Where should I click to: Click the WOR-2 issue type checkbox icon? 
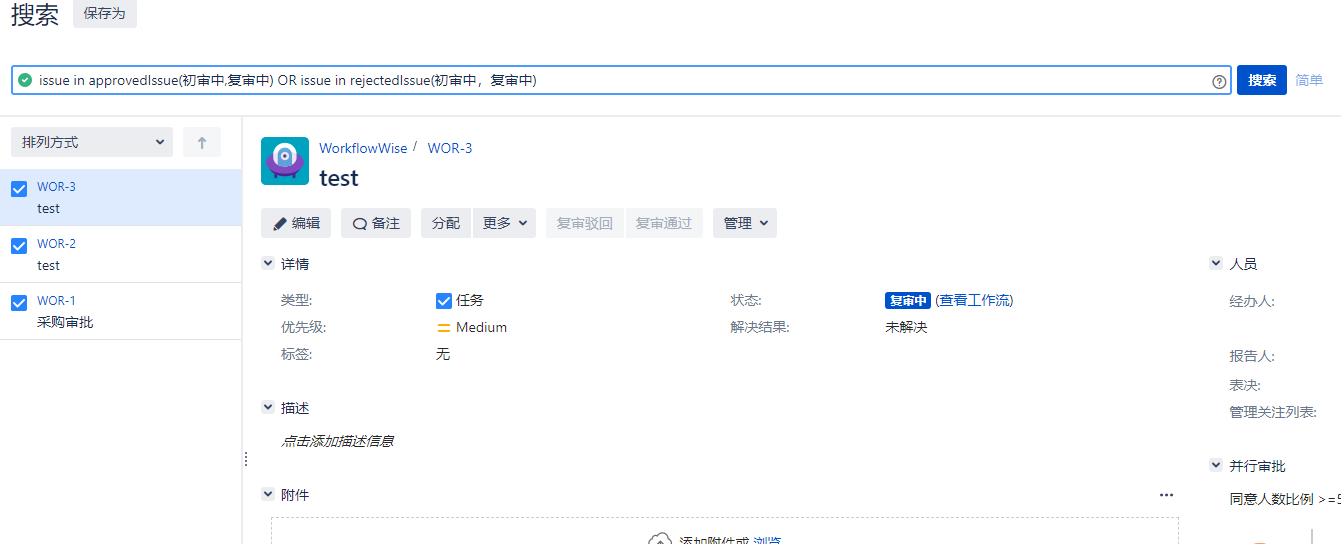(x=19, y=246)
